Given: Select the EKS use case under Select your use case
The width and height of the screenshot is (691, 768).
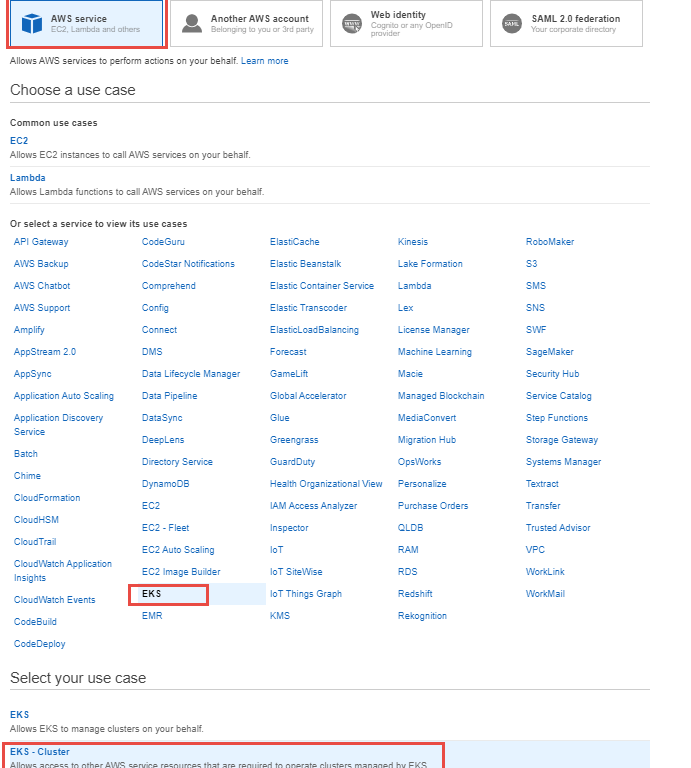Looking at the screenshot, I should click(20, 715).
